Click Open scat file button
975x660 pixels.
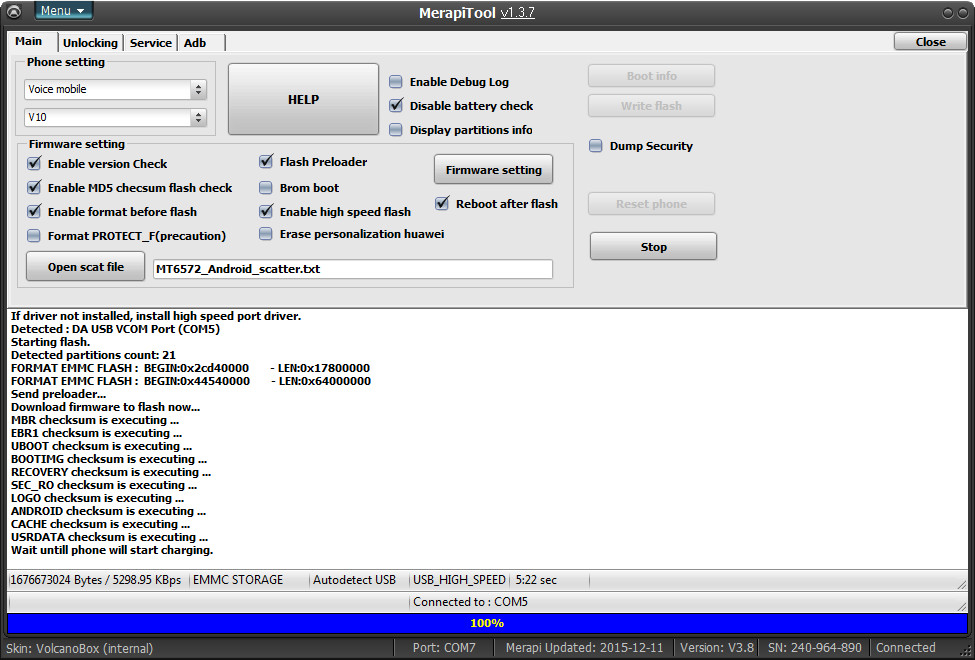[x=86, y=267]
